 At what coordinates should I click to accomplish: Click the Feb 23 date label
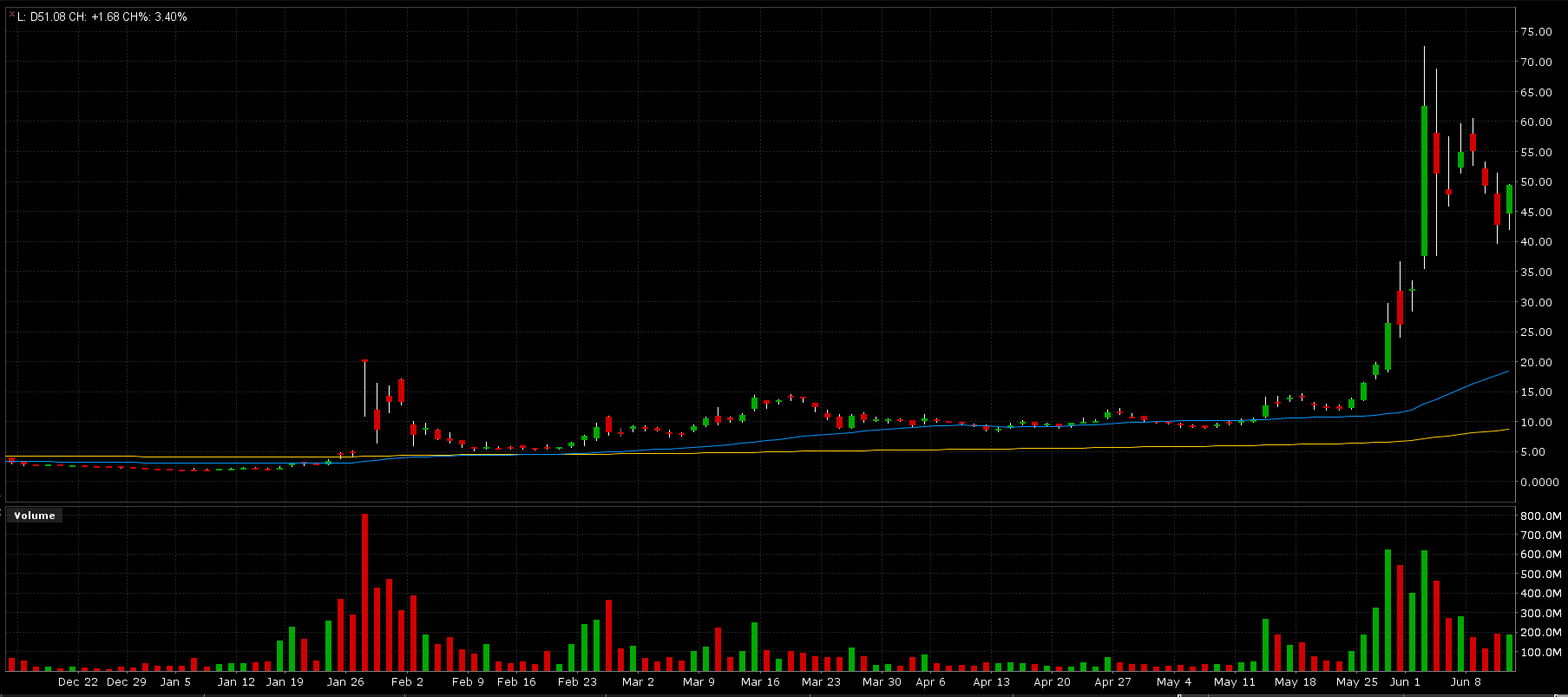577,682
